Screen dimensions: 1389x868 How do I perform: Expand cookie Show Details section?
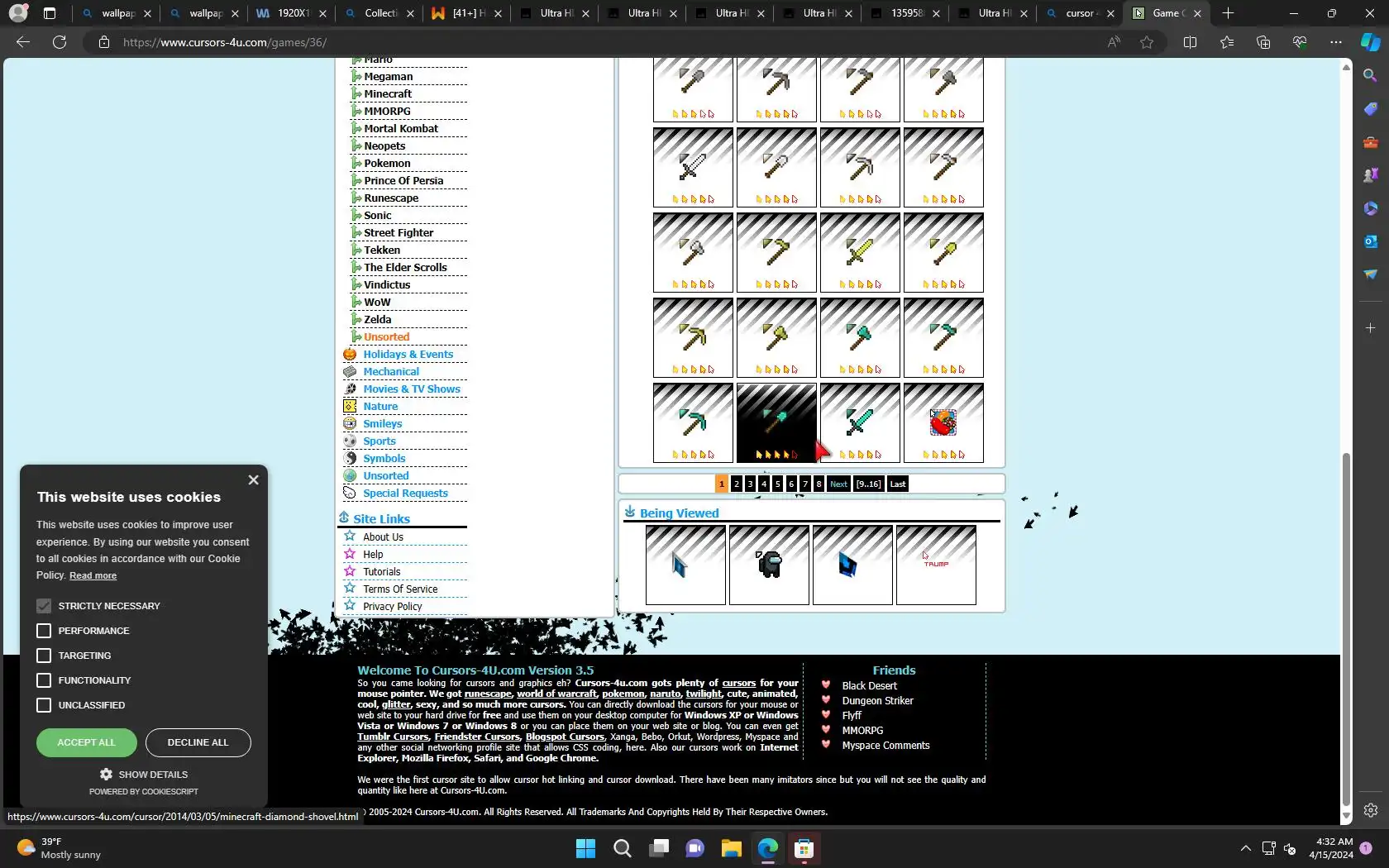pyautogui.click(x=144, y=775)
